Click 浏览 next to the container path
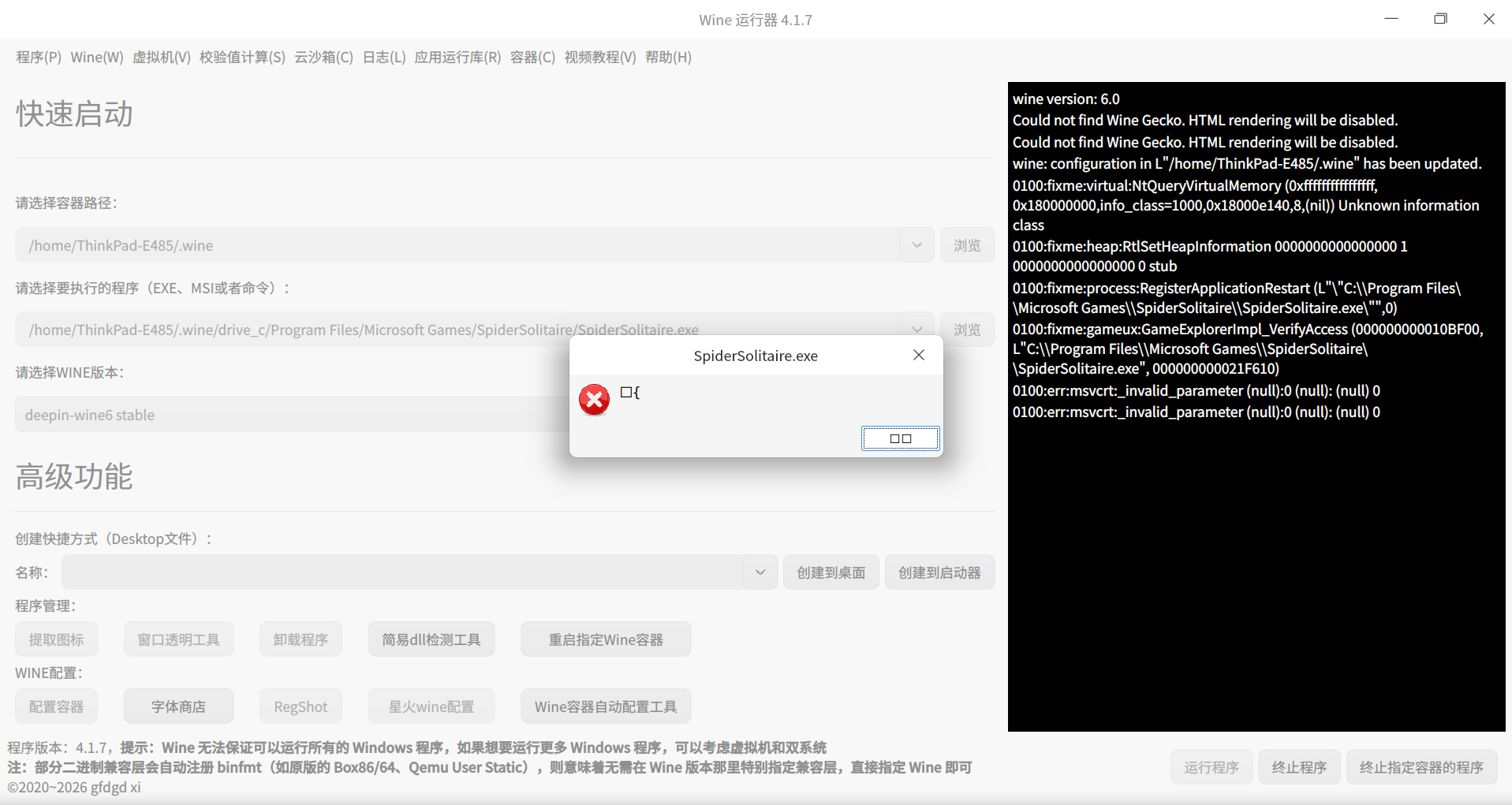This screenshot has height=805, width=1512. point(967,245)
